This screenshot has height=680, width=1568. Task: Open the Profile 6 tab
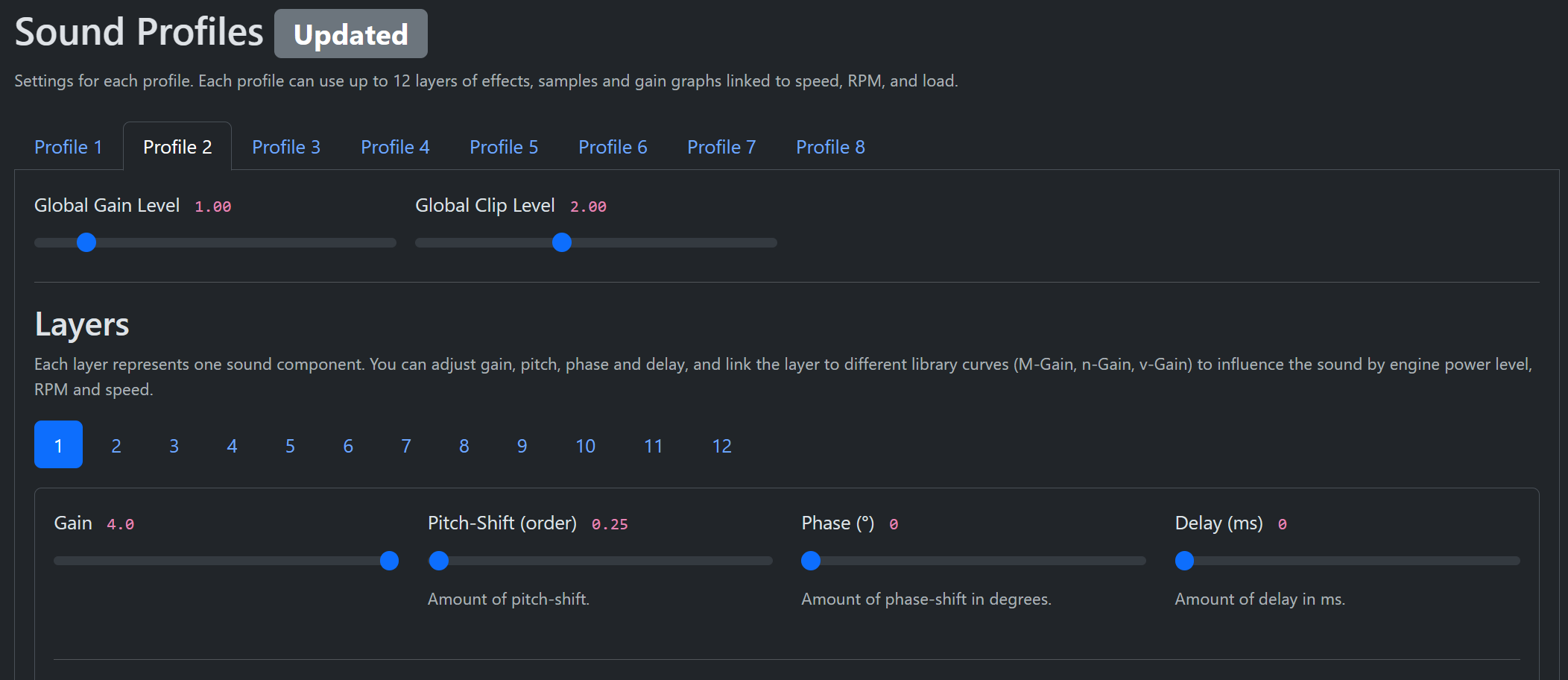pyautogui.click(x=613, y=147)
